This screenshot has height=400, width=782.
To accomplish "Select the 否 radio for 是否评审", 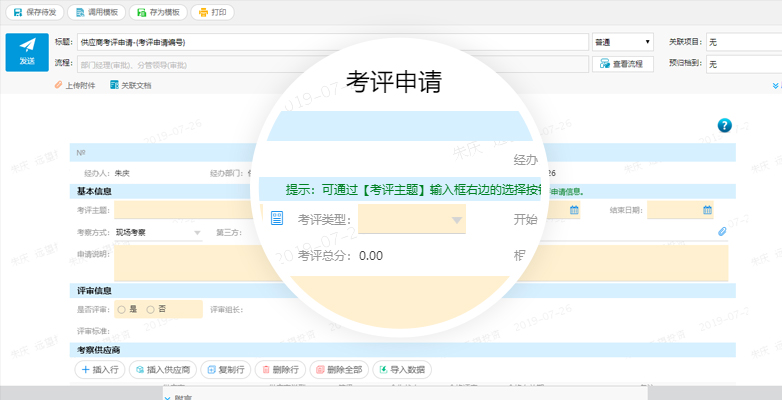I will coord(150,309).
